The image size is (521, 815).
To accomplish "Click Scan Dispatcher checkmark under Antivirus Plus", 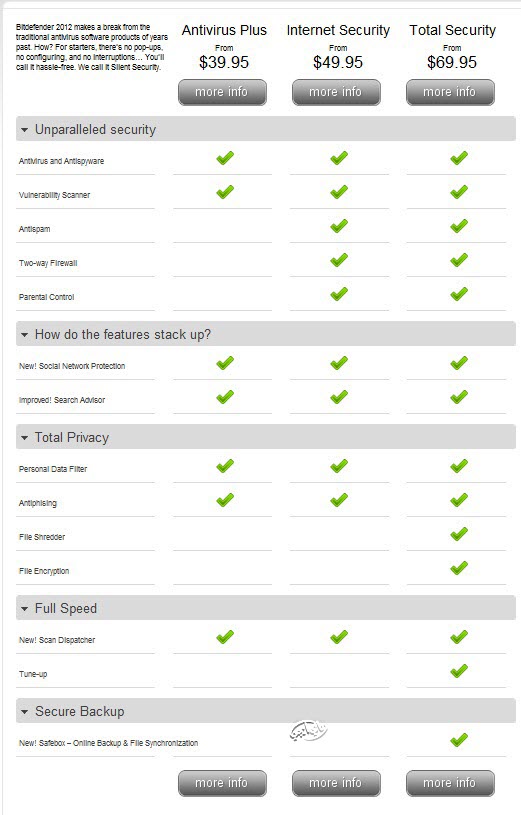I will click(225, 637).
